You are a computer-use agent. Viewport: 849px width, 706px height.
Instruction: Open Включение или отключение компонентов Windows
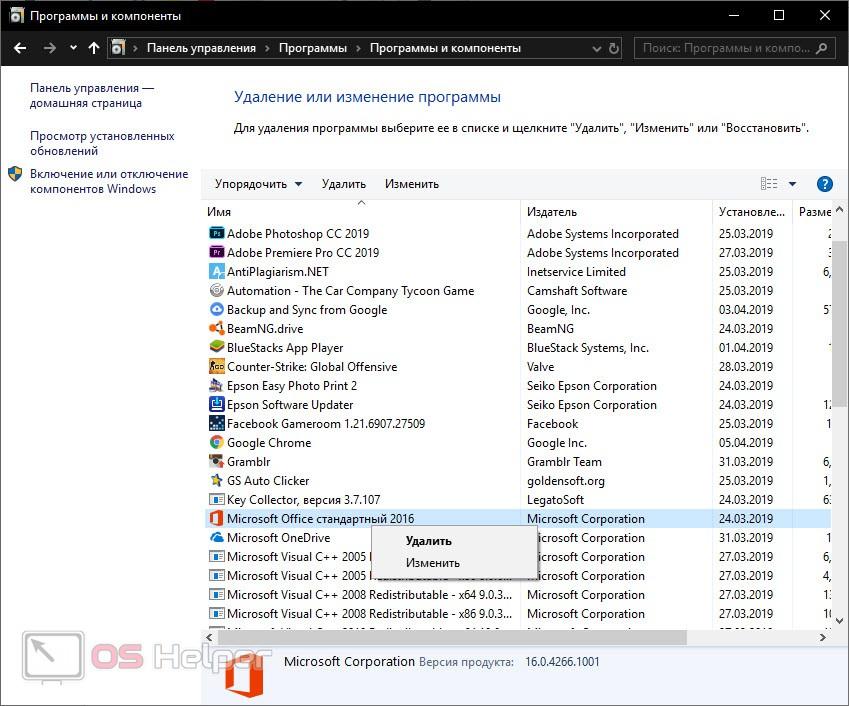tap(109, 181)
